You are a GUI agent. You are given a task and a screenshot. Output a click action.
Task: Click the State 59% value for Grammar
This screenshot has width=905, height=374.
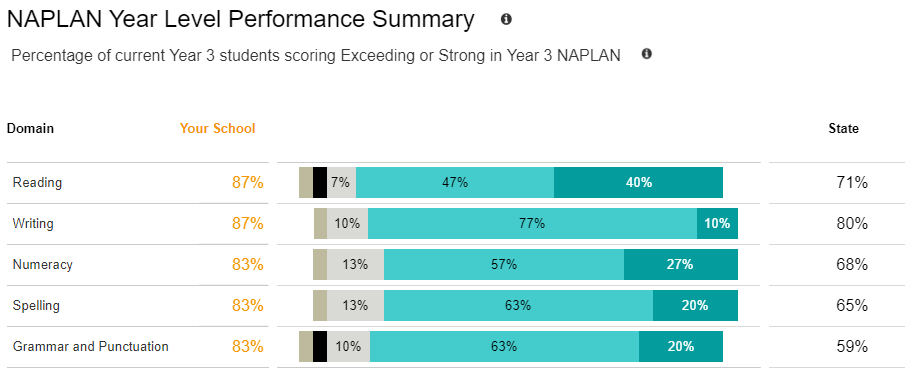852,347
